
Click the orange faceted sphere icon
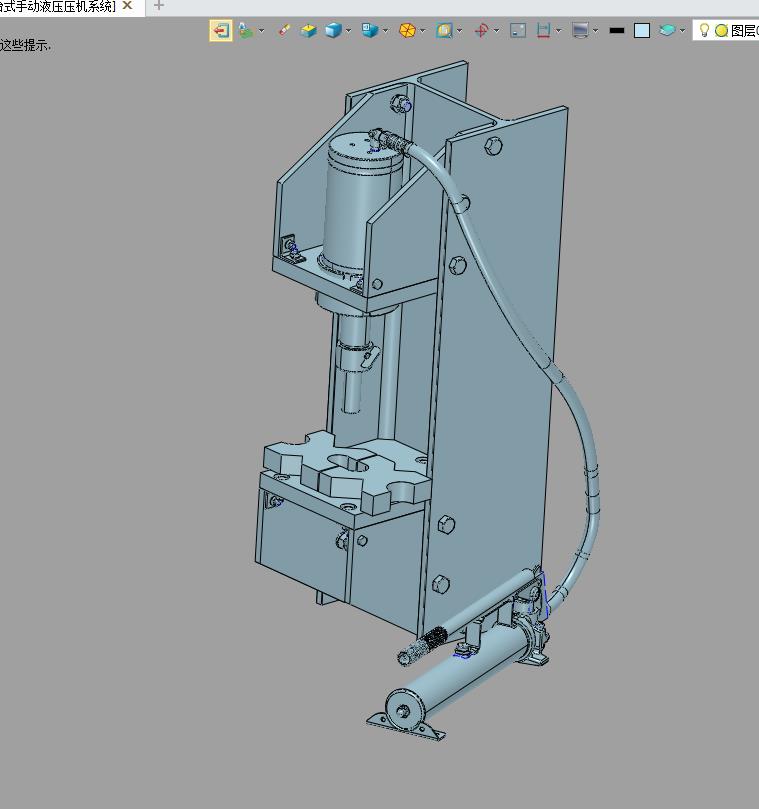point(407,30)
